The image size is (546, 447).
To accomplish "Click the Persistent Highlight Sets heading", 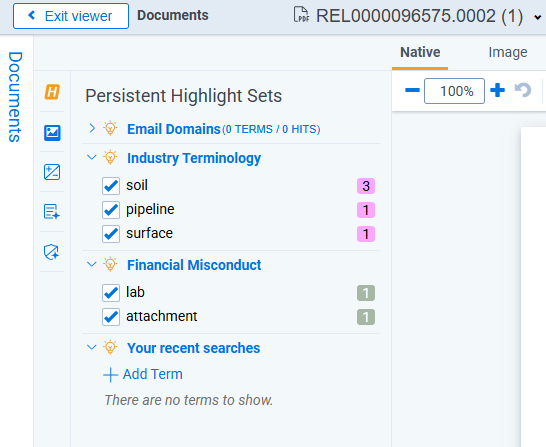I will pyautogui.click(x=184, y=96).
